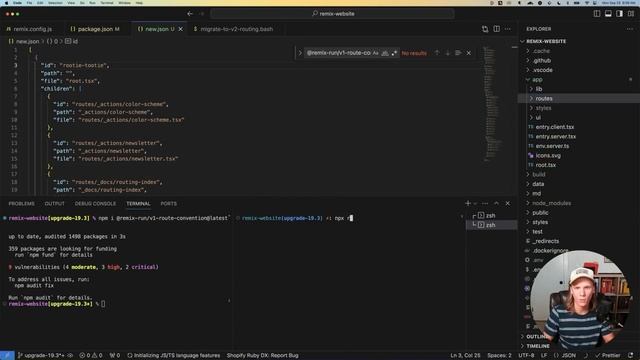Maximize the terminal panel size

point(496,203)
